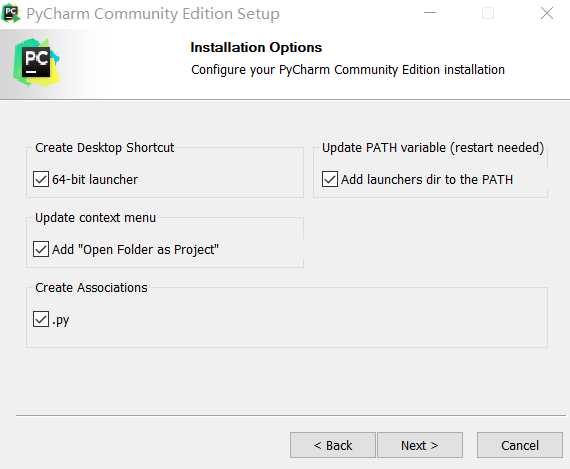Disable the Add "Open Folder as Project" checkbox

41,249
